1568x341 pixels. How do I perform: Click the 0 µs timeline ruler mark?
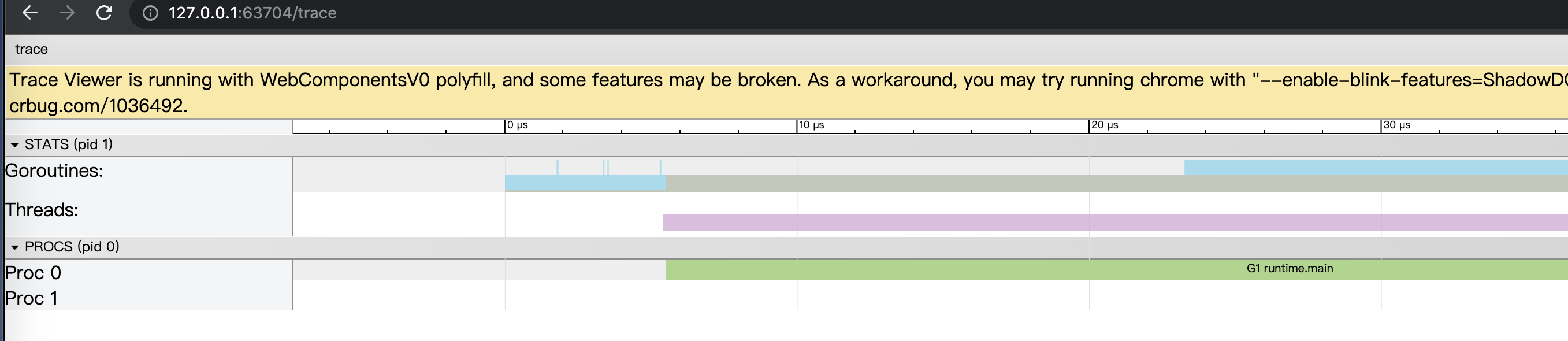point(518,125)
